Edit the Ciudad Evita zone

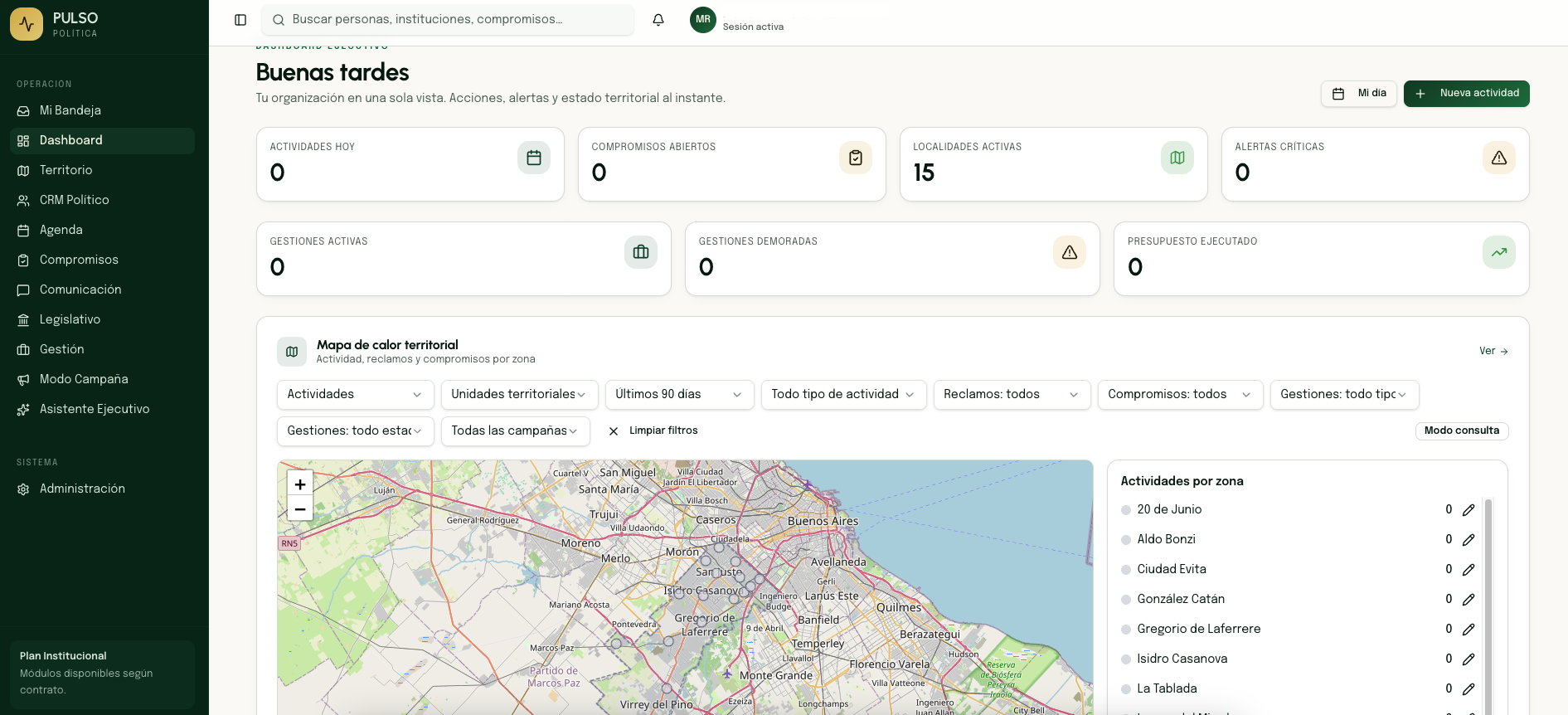pos(1468,570)
